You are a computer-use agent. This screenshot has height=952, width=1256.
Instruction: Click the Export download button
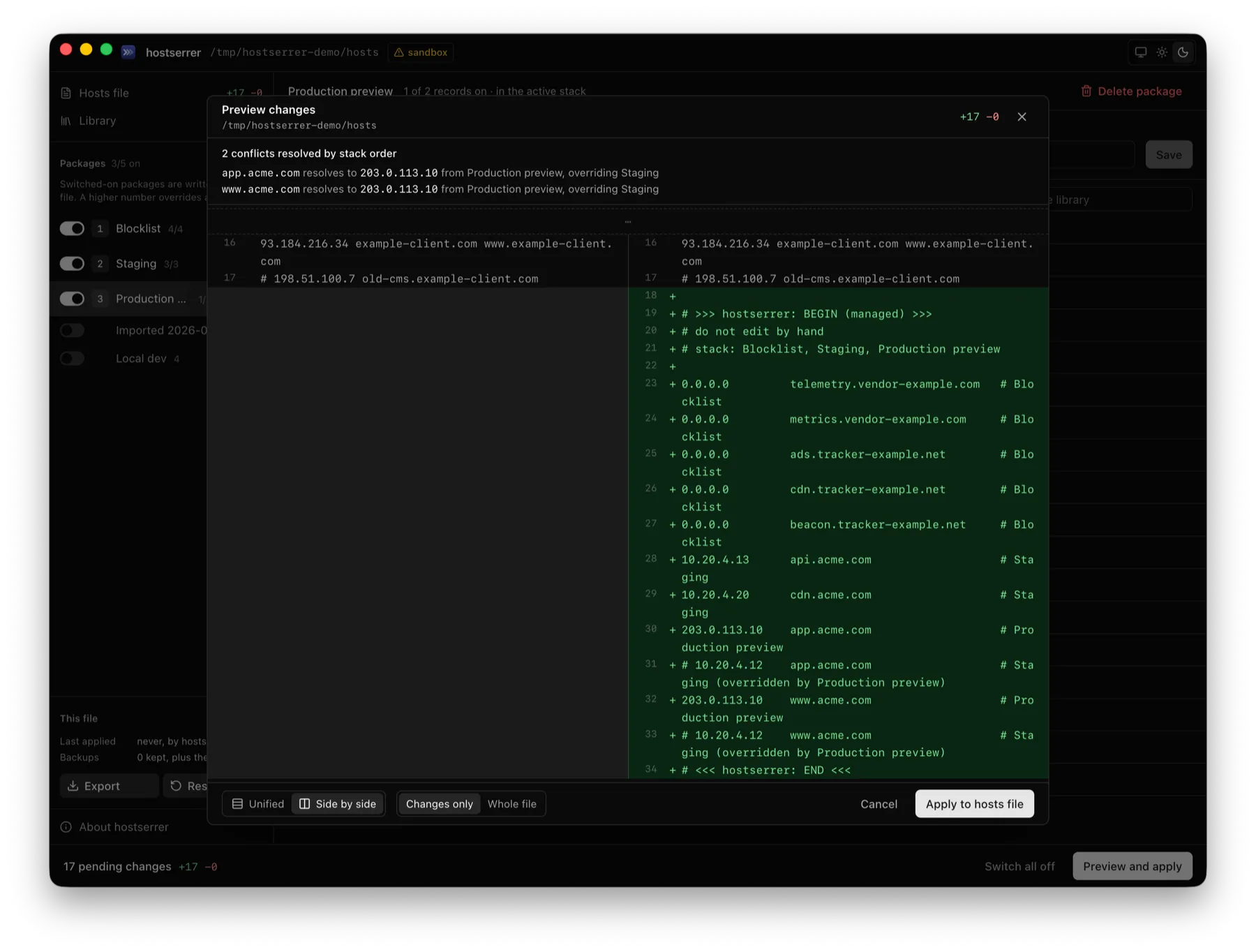point(109,786)
